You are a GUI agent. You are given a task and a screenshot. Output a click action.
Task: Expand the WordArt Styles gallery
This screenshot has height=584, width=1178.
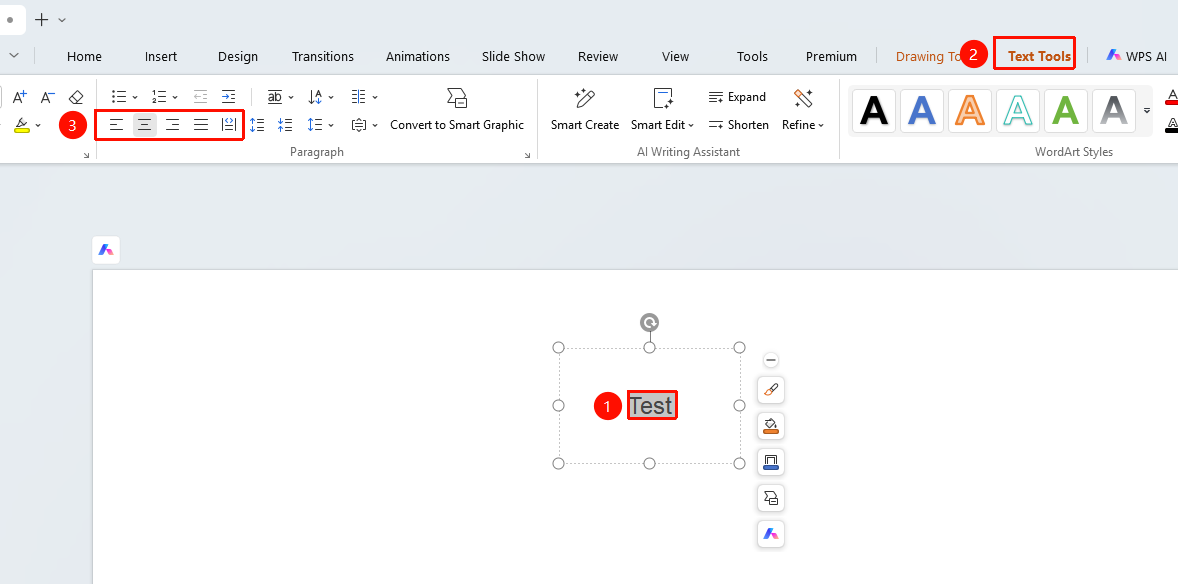point(1146,111)
